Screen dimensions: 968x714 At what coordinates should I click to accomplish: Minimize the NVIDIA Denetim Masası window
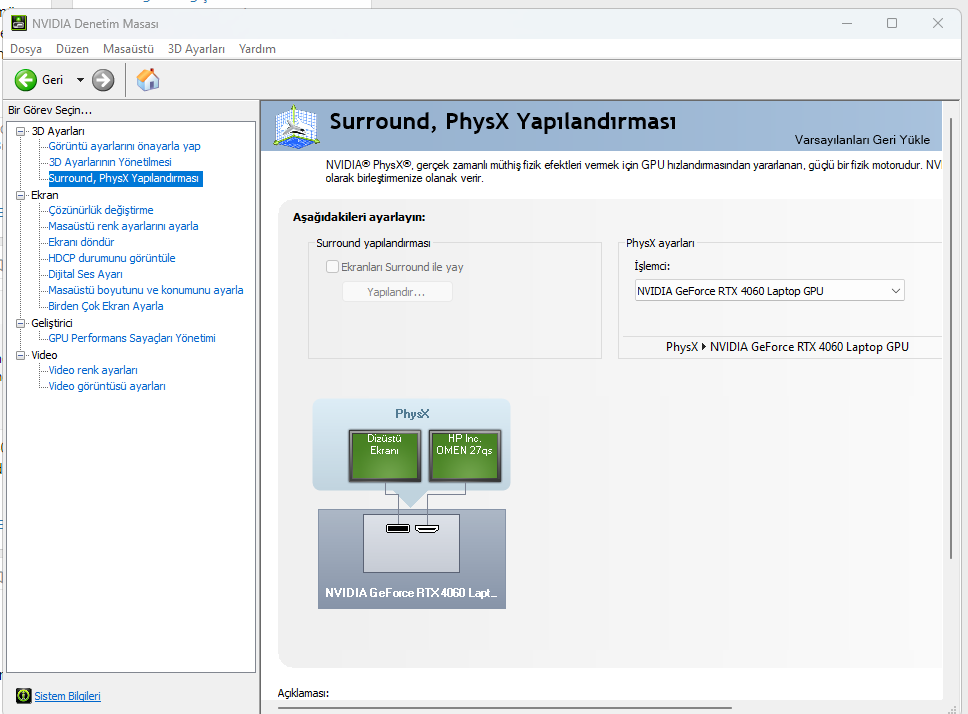[x=847, y=23]
